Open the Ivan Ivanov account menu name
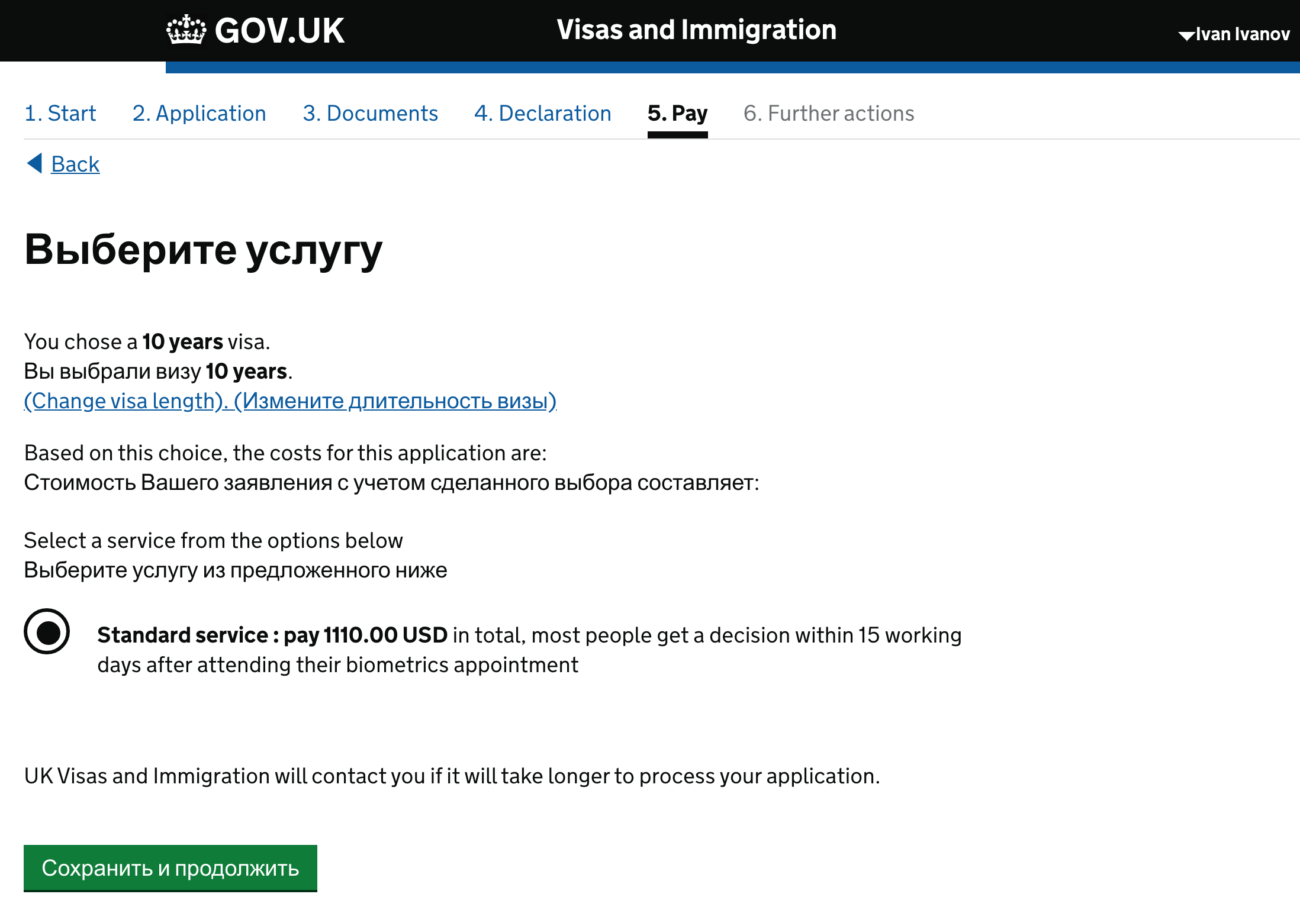Screen dimensions: 1300x923 pyautogui.click(x=1243, y=35)
